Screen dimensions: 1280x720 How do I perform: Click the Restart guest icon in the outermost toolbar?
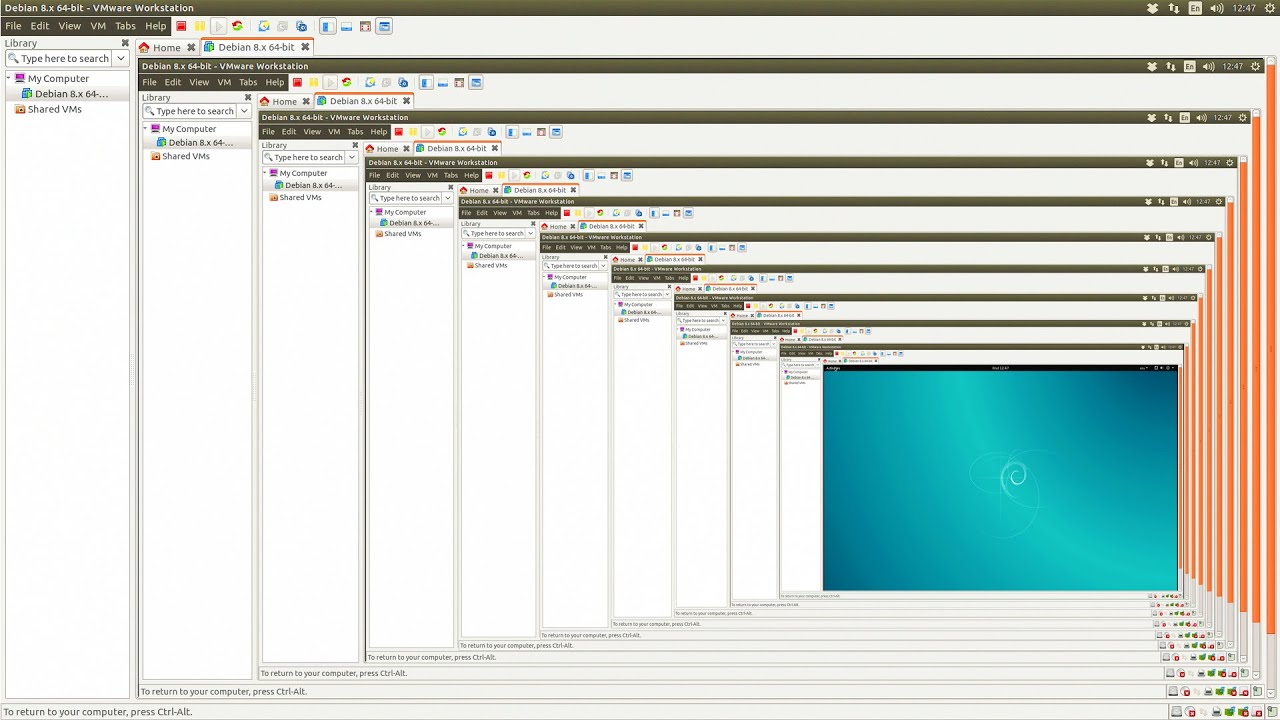click(x=237, y=26)
